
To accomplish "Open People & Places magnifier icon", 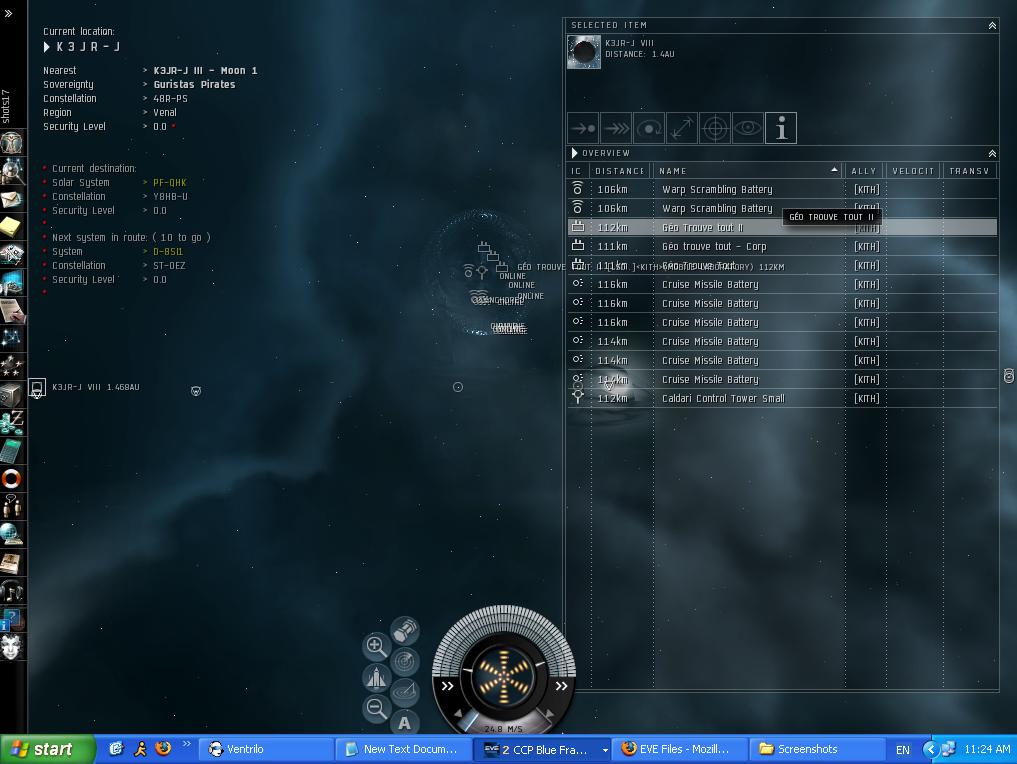I will coord(12,171).
